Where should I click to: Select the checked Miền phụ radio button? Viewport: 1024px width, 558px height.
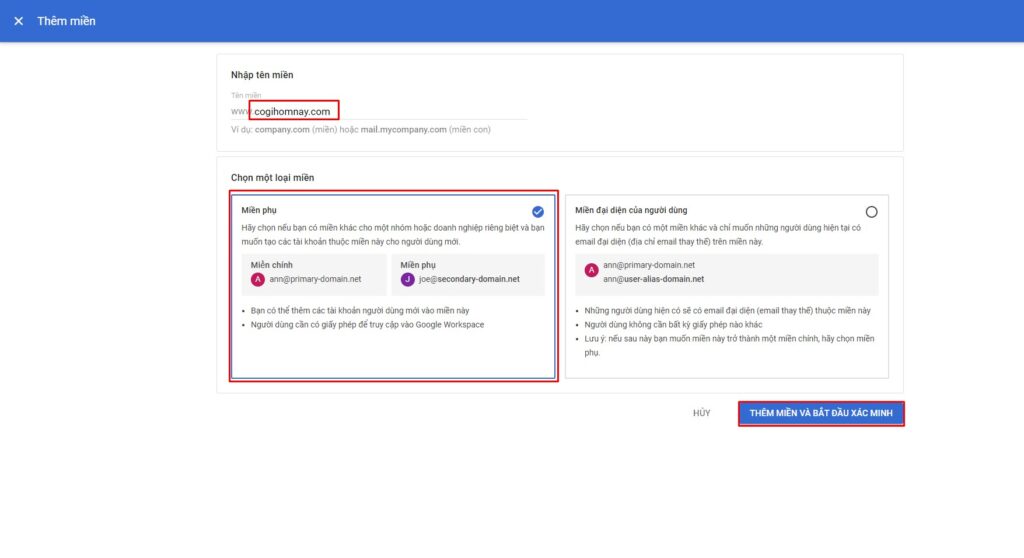[x=538, y=211]
